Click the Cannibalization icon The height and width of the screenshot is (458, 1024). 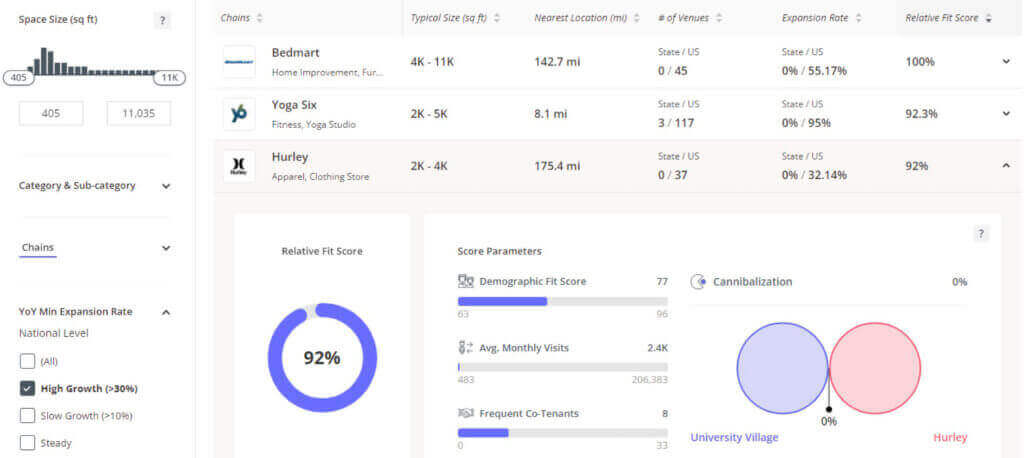coord(698,282)
